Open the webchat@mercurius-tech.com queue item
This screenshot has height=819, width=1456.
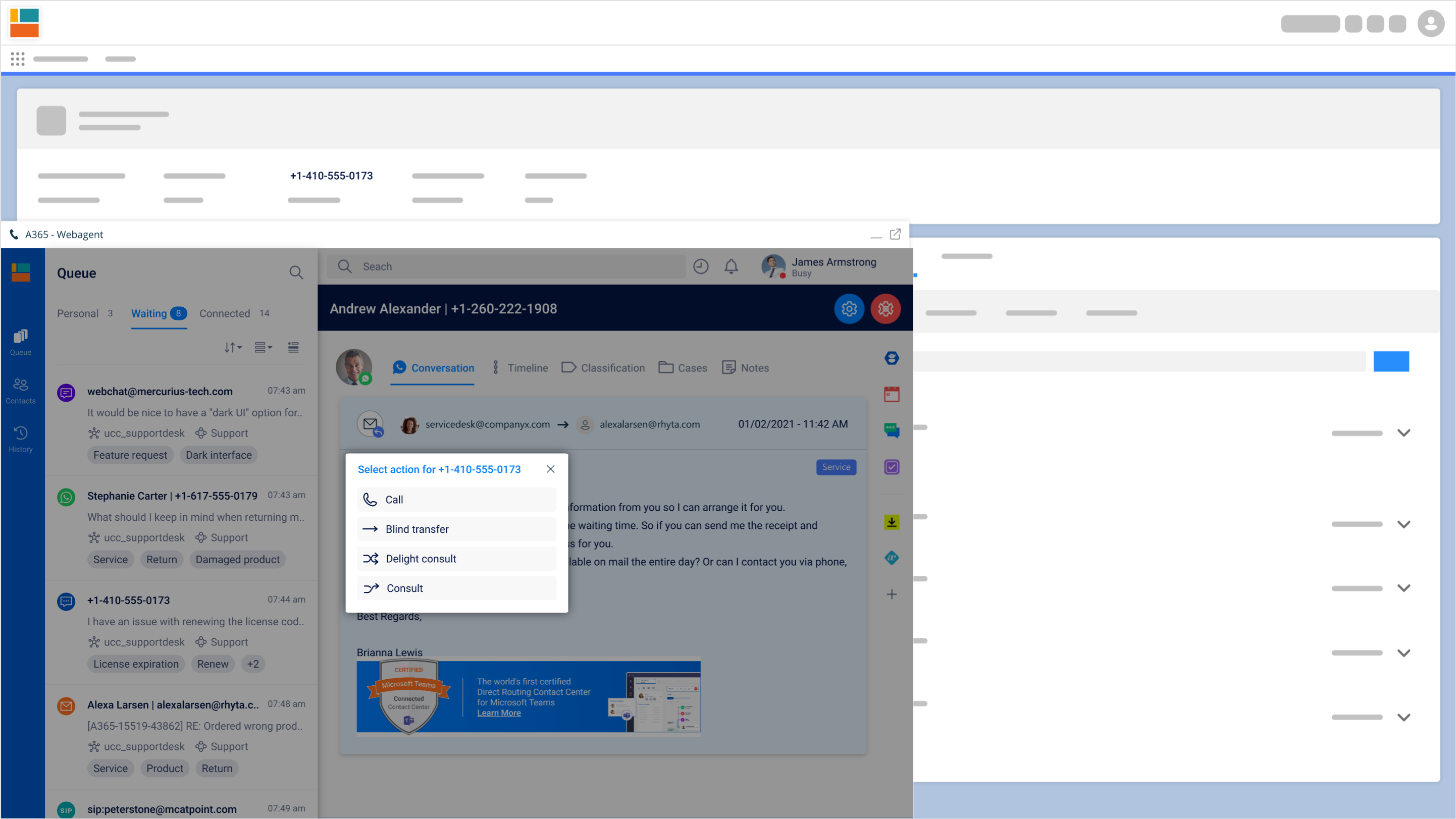[181, 423]
